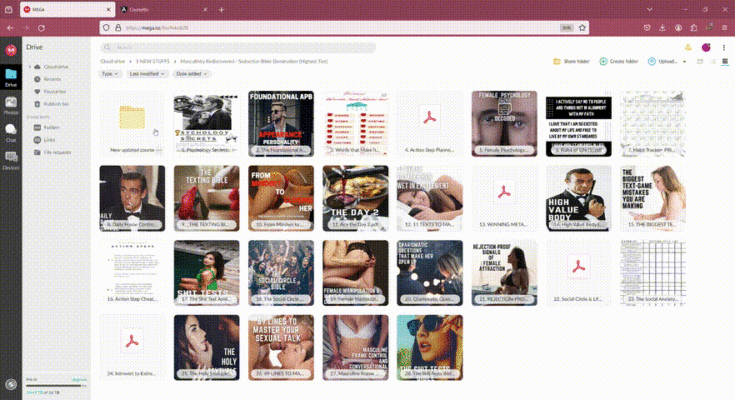The width and height of the screenshot is (735, 400).
Task: Open the New updated course folder
Action: 131,118
